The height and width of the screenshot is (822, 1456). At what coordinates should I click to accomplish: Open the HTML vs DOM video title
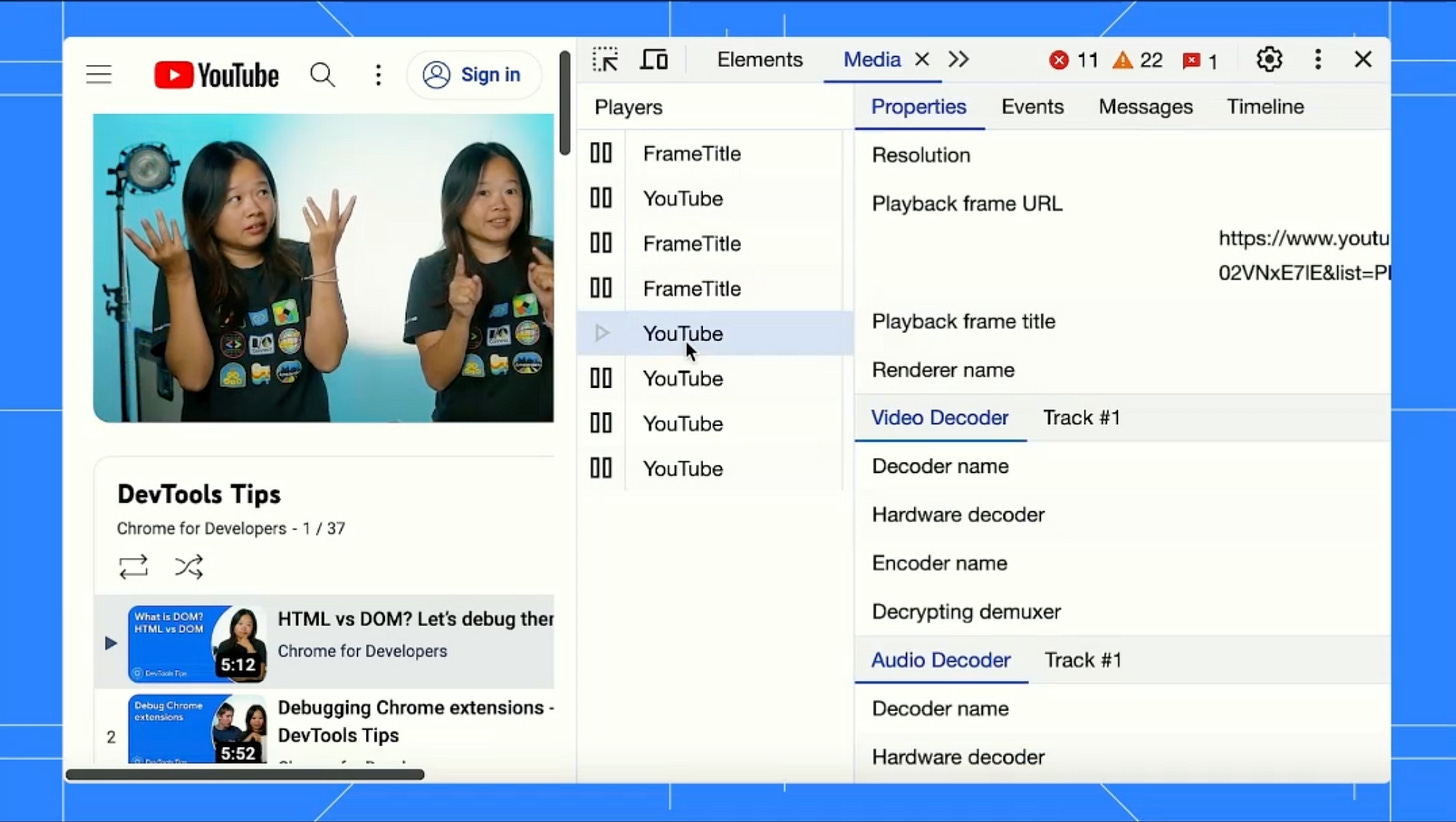click(415, 619)
